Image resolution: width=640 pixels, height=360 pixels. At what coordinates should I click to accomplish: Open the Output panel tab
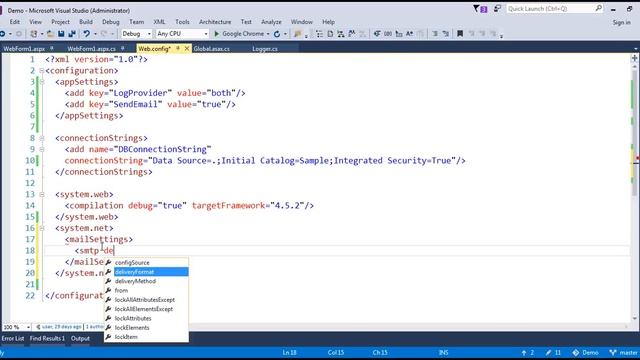80,338
